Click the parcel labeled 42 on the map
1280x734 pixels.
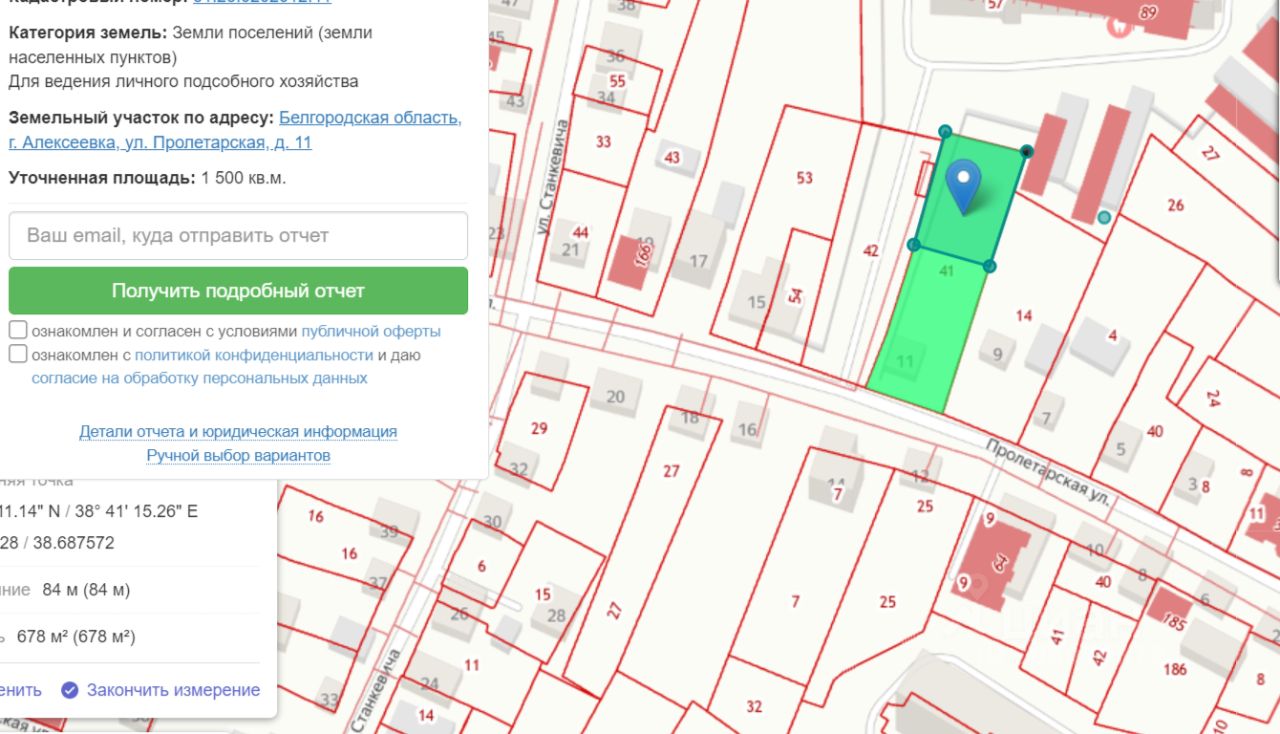tap(870, 251)
